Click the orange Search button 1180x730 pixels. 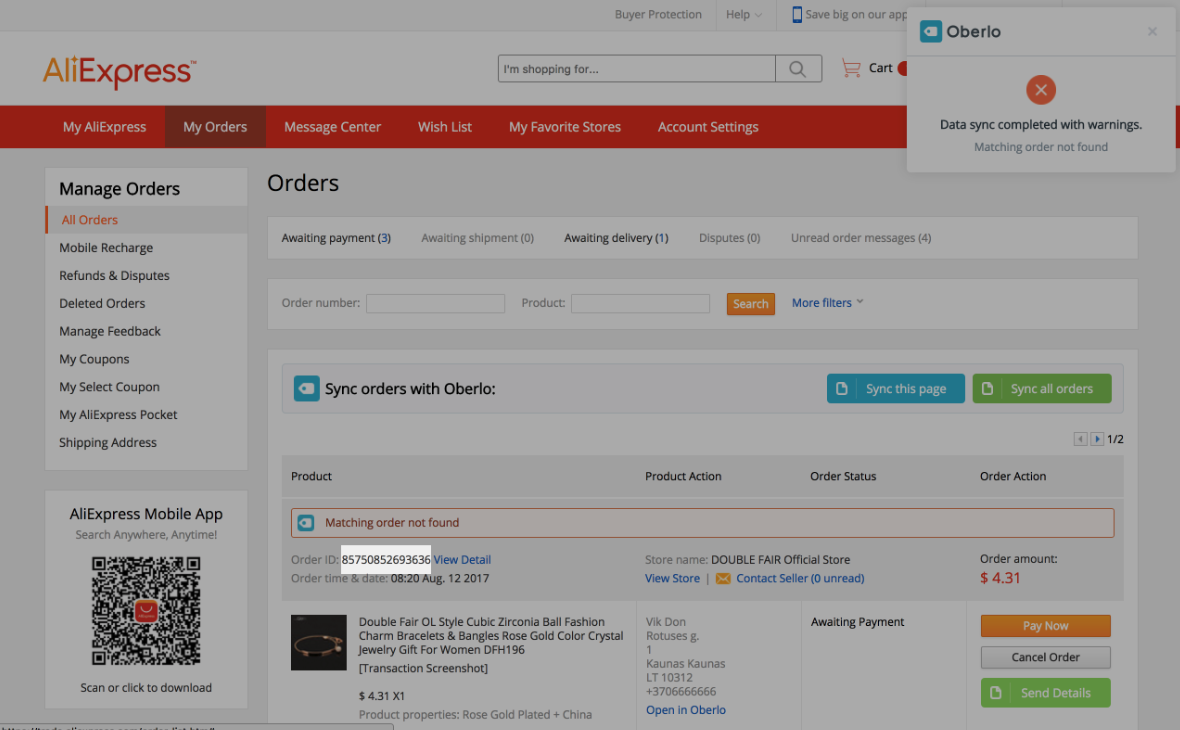pos(750,304)
